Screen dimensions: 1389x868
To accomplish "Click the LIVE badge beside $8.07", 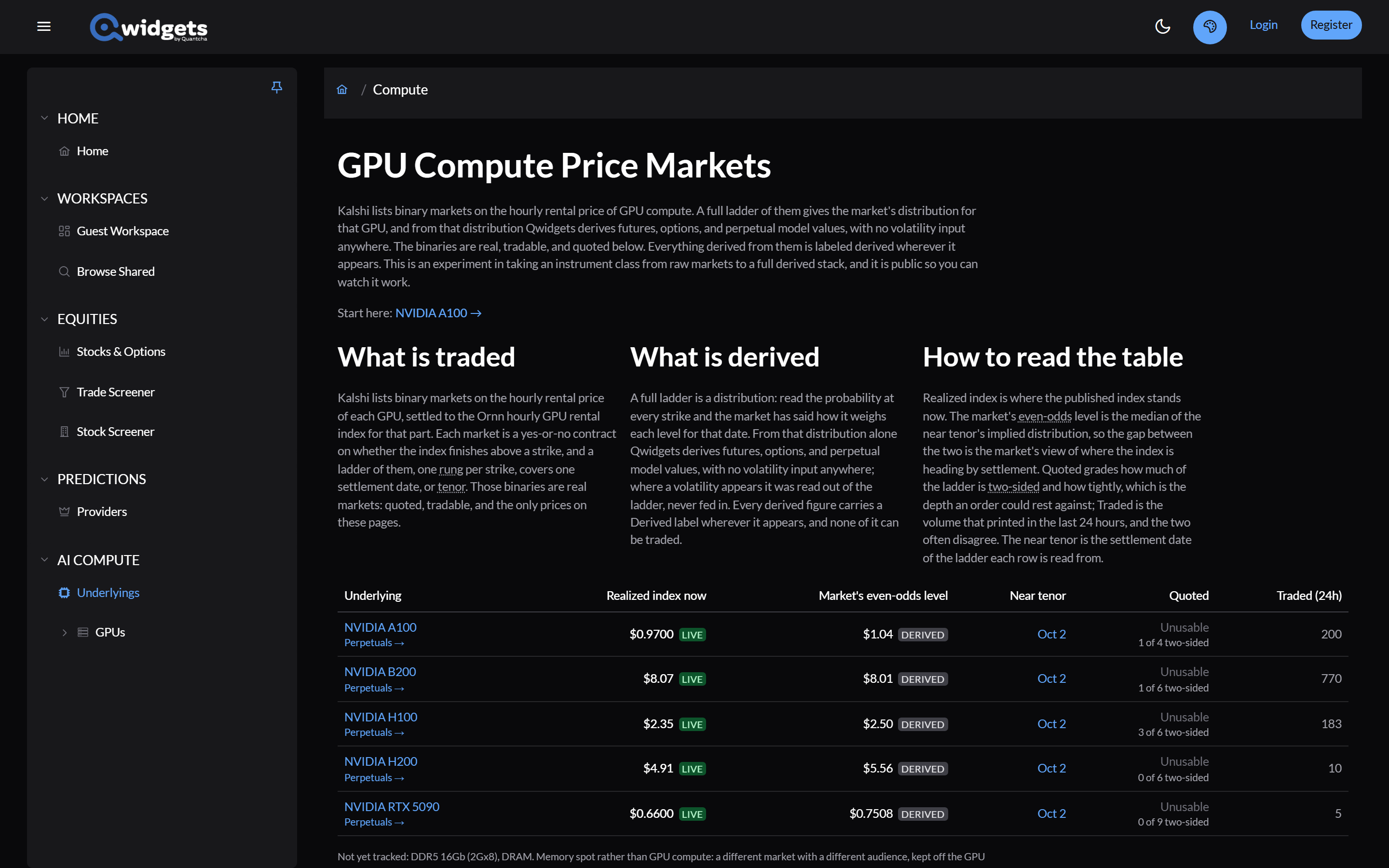I will tap(692, 679).
